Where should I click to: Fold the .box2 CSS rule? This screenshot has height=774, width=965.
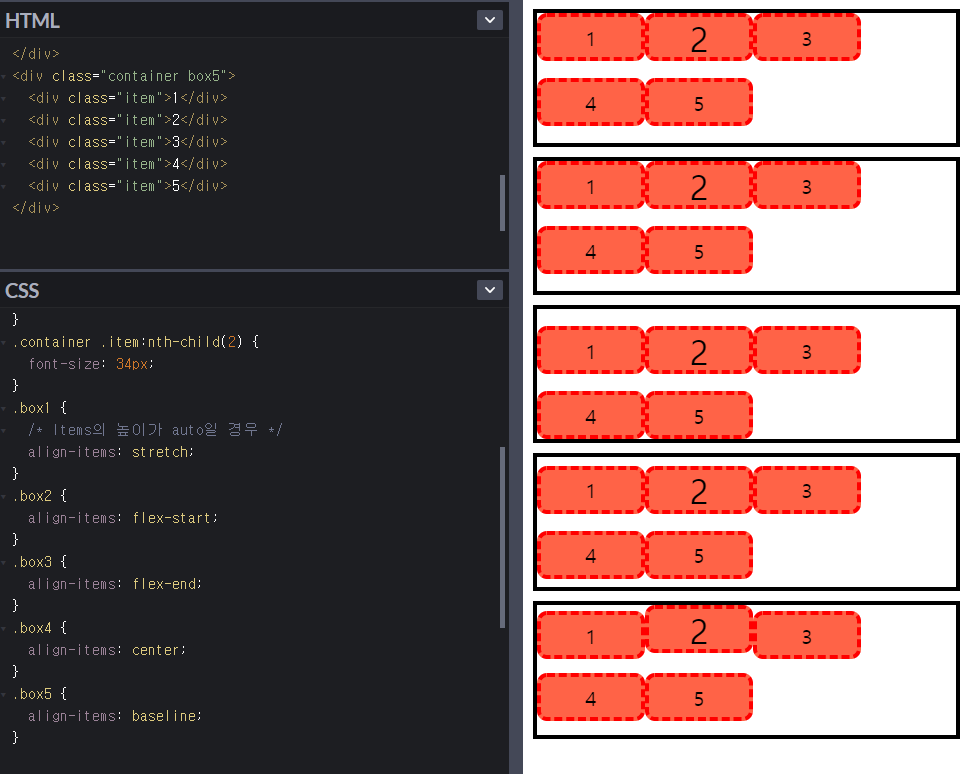point(4,497)
